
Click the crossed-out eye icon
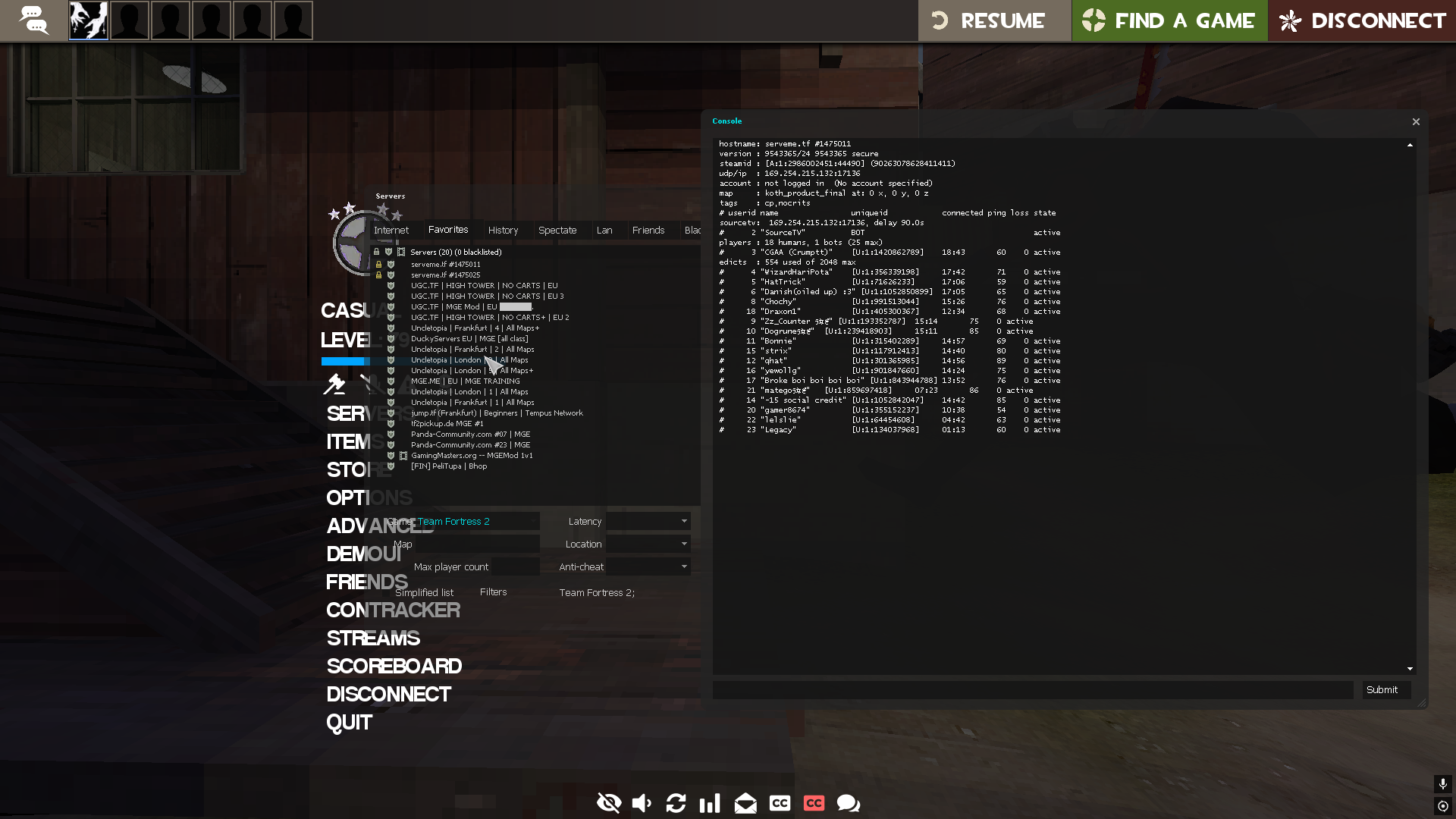[x=608, y=803]
